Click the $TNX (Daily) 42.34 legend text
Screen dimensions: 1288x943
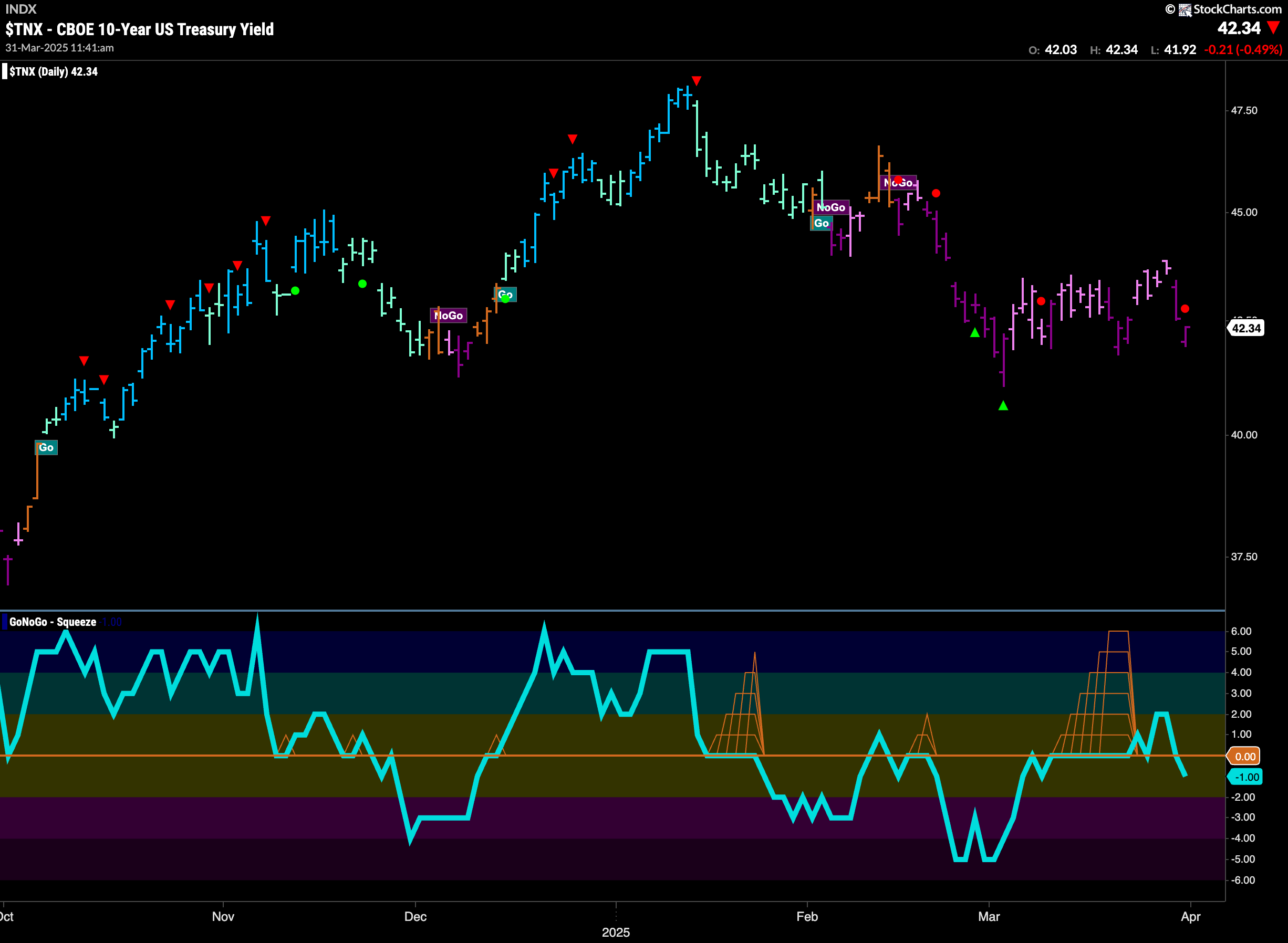[x=53, y=71]
